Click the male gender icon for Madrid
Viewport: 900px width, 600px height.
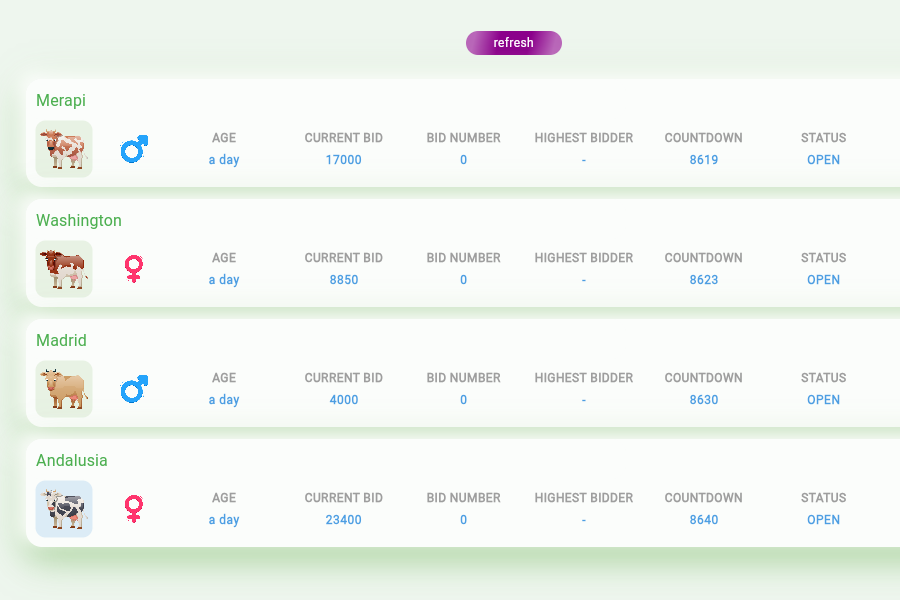(134, 389)
